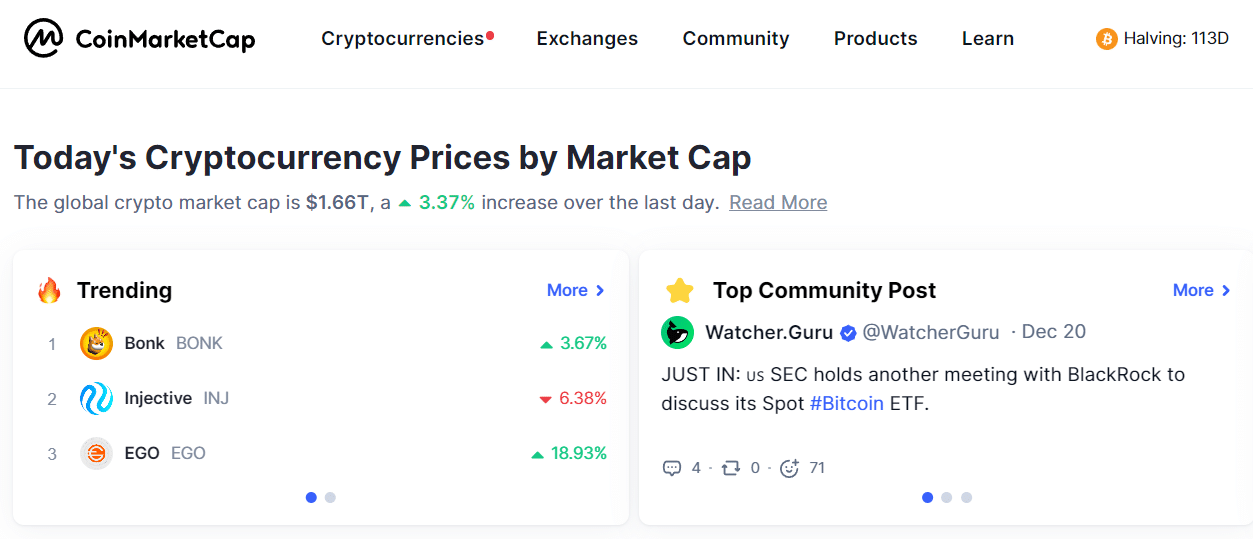
Task: Open the #Bitcoin hashtag link
Action: point(847,405)
